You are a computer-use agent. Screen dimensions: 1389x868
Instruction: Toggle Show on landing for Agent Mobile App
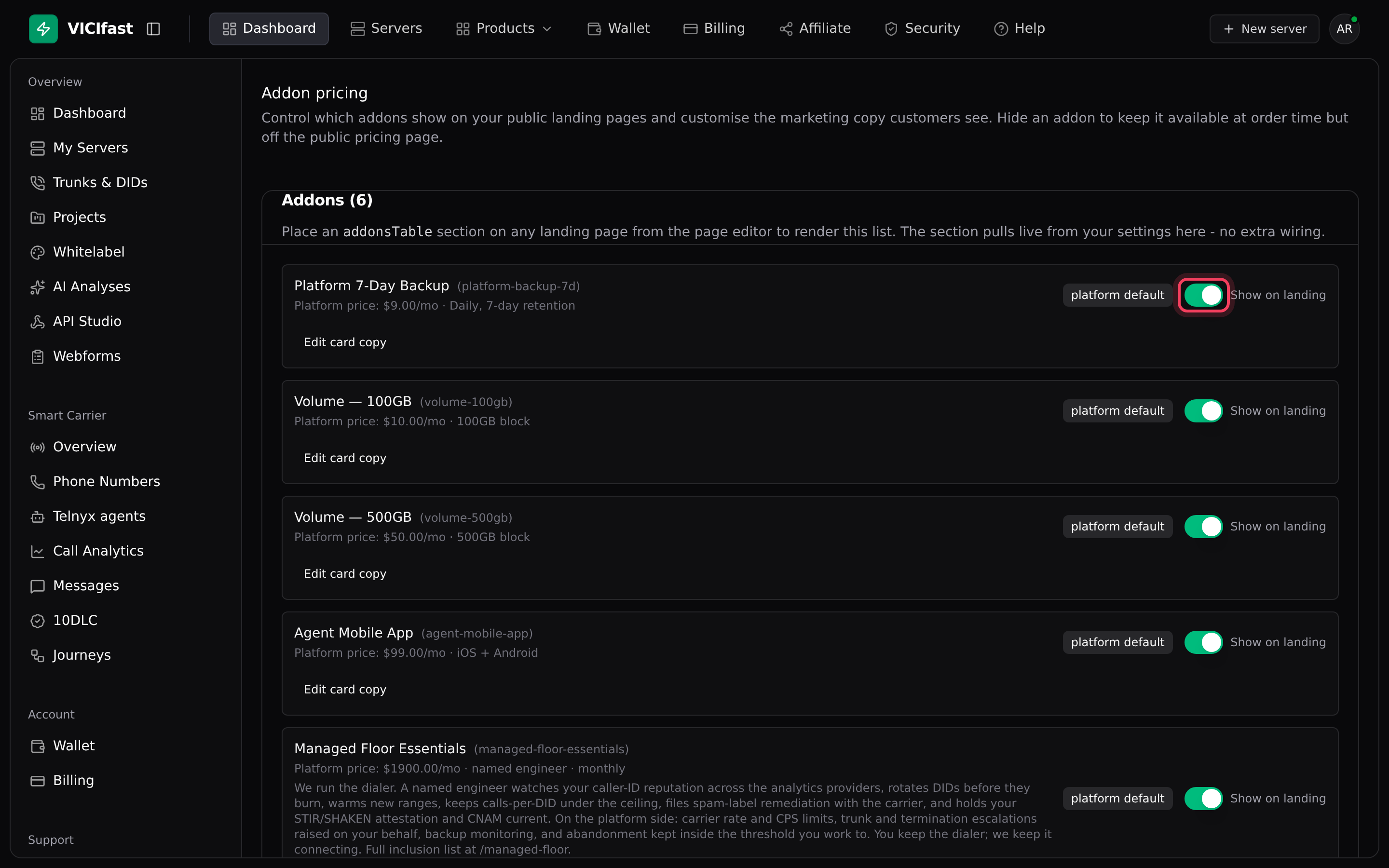click(x=1203, y=642)
